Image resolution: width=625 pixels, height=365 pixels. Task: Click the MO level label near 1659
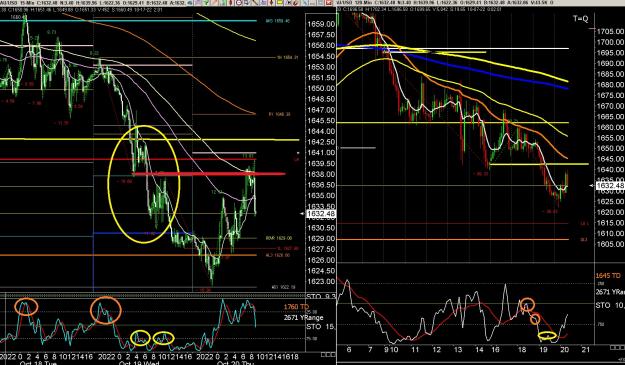click(x=278, y=21)
